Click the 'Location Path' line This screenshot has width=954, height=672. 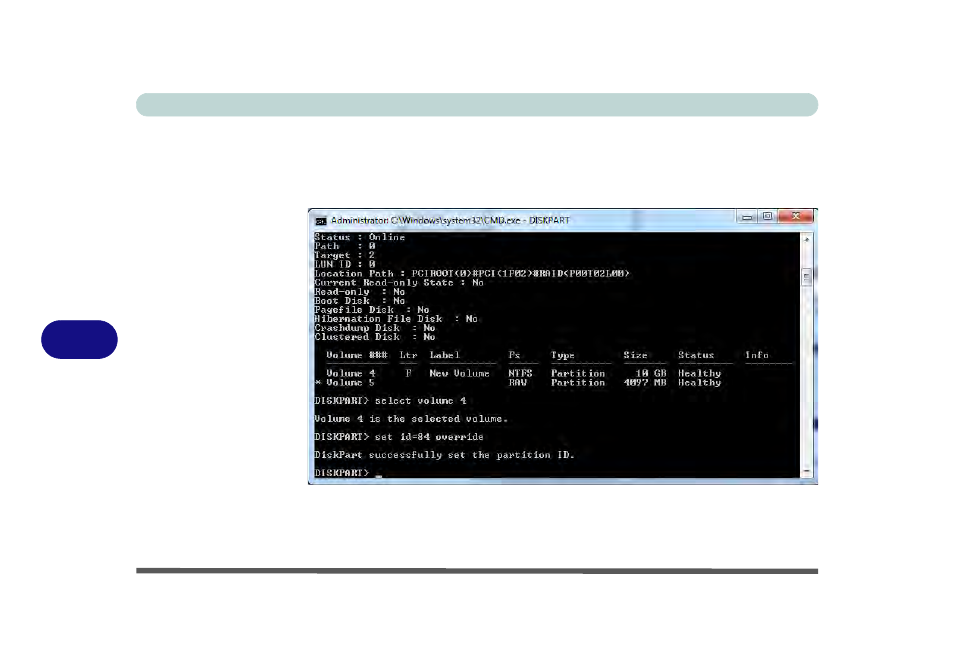(472, 274)
